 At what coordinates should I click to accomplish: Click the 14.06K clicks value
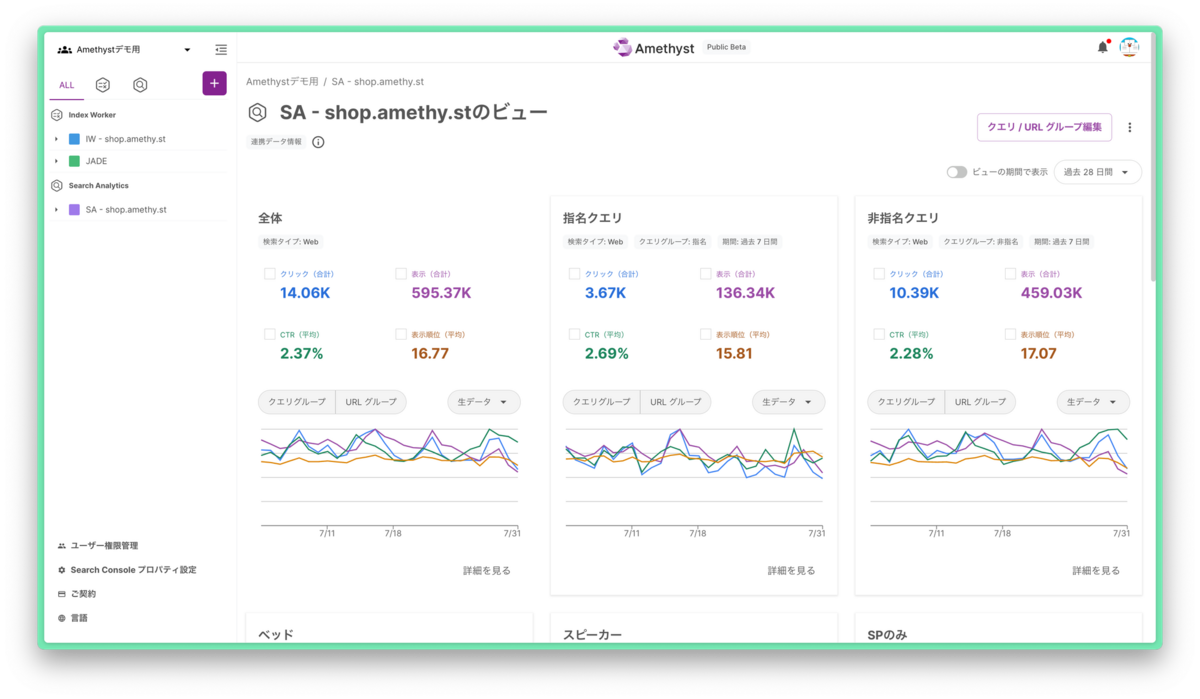click(x=305, y=293)
